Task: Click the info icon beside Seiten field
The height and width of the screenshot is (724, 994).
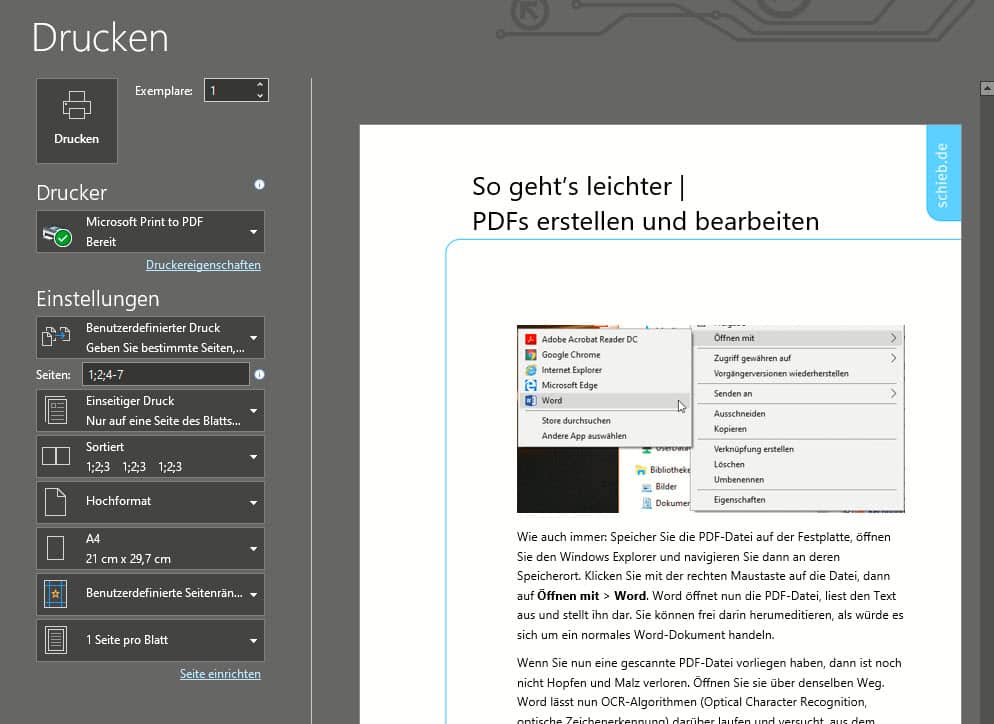Action: [259, 375]
